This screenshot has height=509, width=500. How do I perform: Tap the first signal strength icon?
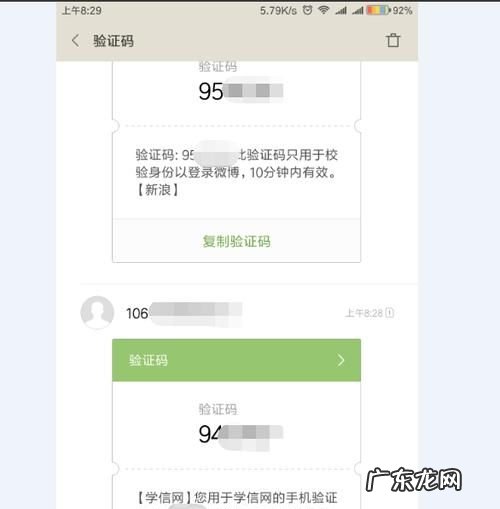point(341,11)
